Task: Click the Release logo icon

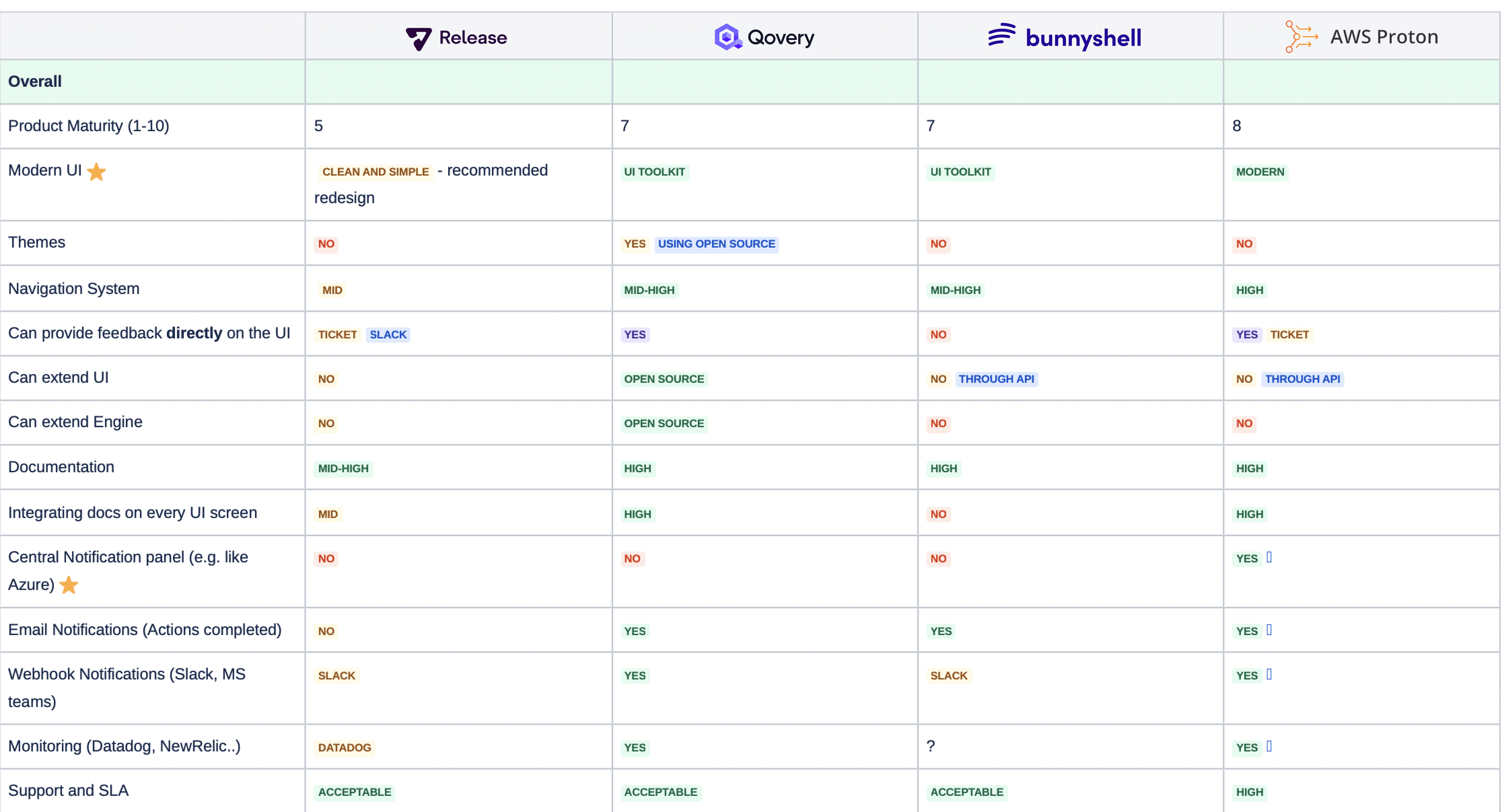Action: [x=419, y=37]
